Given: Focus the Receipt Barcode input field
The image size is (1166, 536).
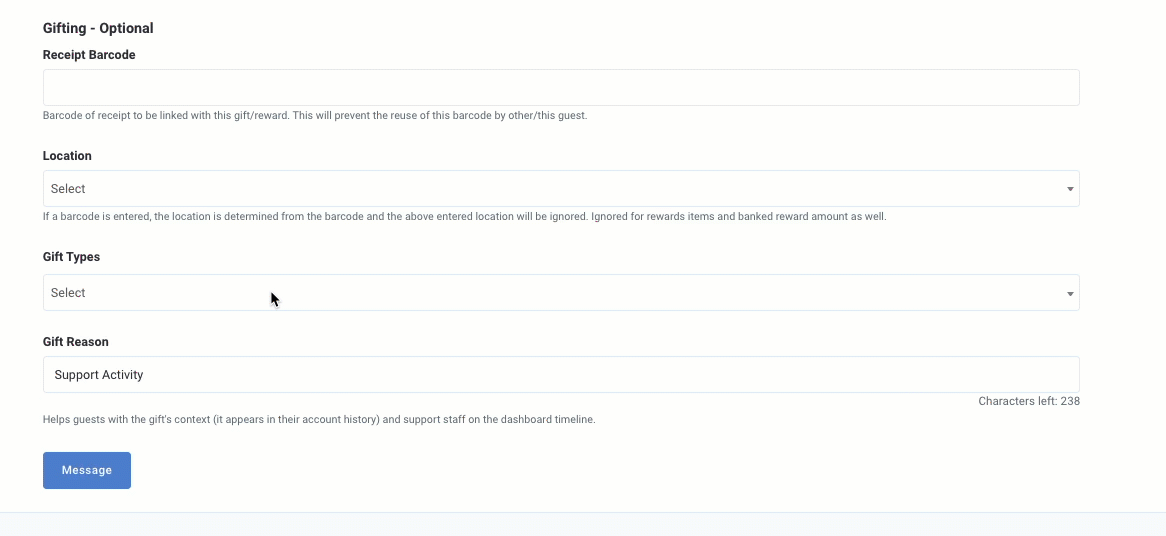Looking at the screenshot, I should [561, 88].
